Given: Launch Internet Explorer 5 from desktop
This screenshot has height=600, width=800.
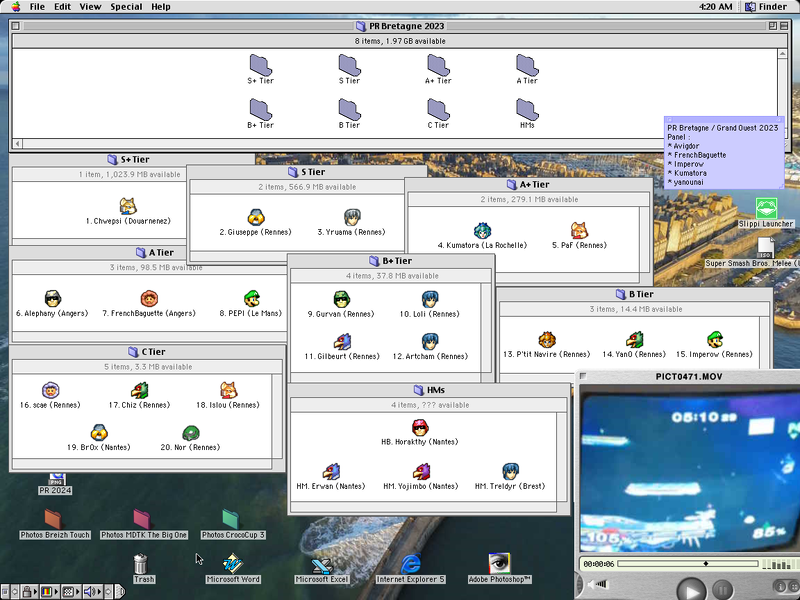Looking at the screenshot, I should point(410,564).
